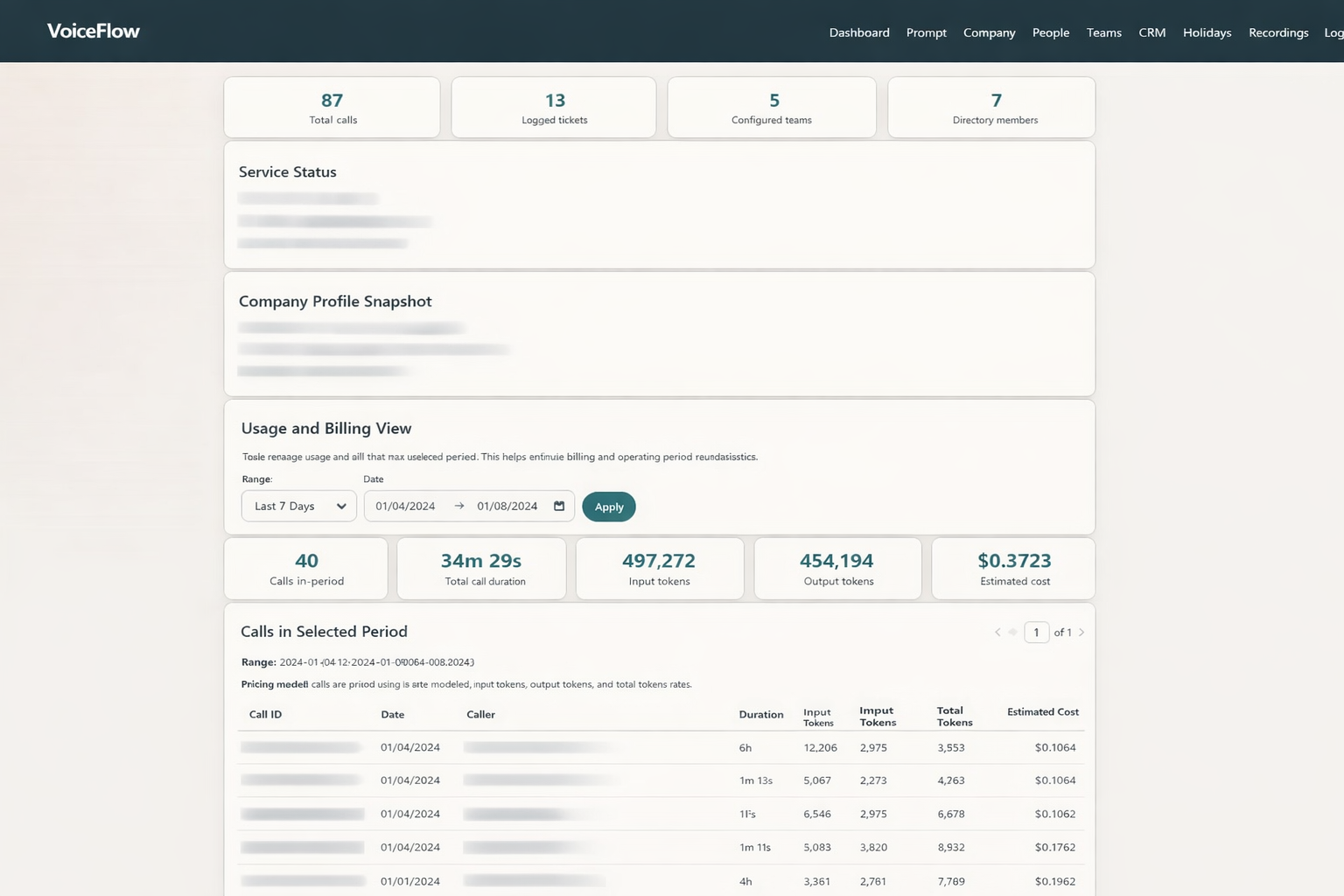The height and width of the screenshot is (896, 1344).
Task: Click the Duration column header
Action: point(760,714)
